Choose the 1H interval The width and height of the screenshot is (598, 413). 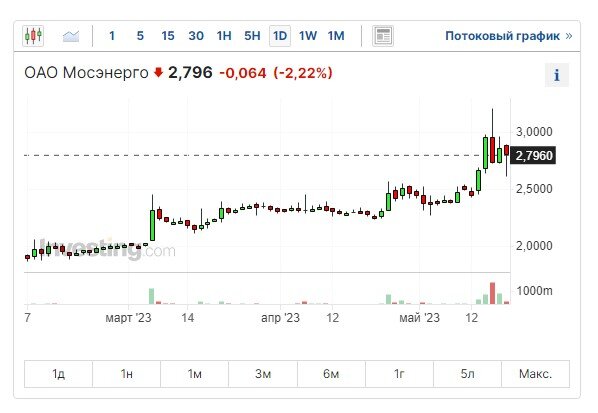click(224, 36)
